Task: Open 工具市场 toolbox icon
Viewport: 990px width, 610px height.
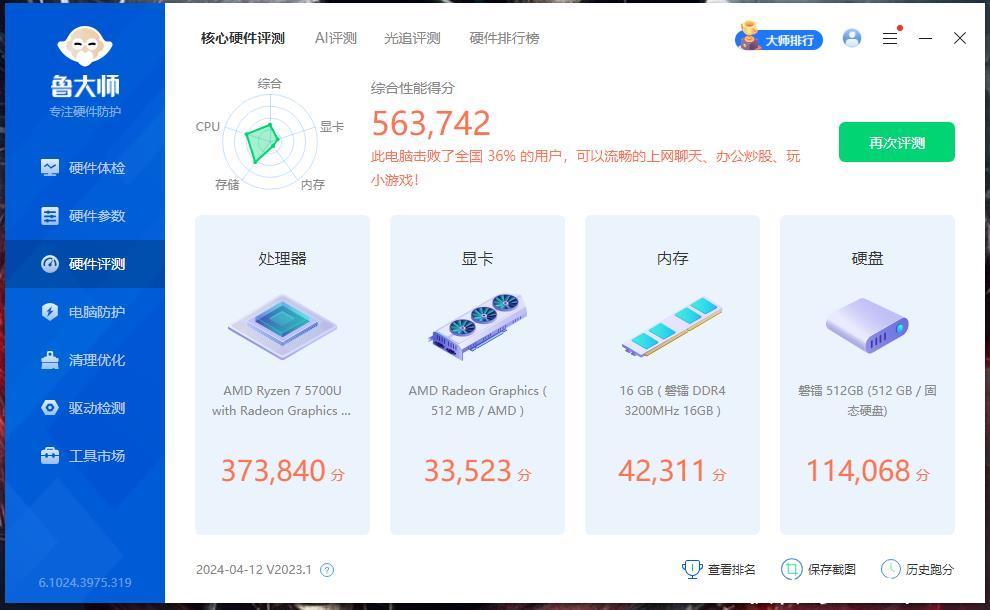Action: pos(50,456)
